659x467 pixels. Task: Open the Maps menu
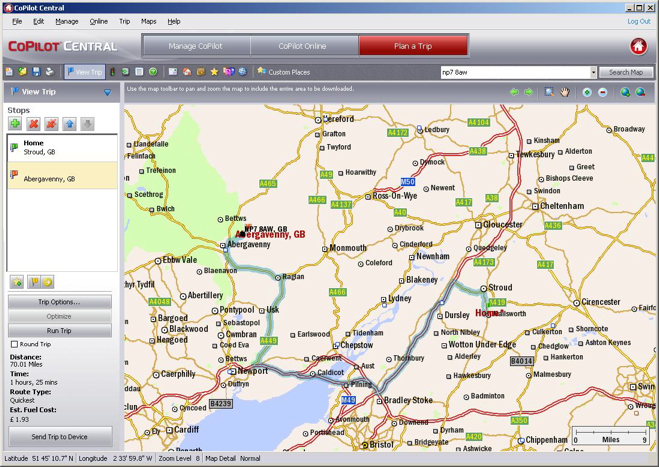(148, 21)
